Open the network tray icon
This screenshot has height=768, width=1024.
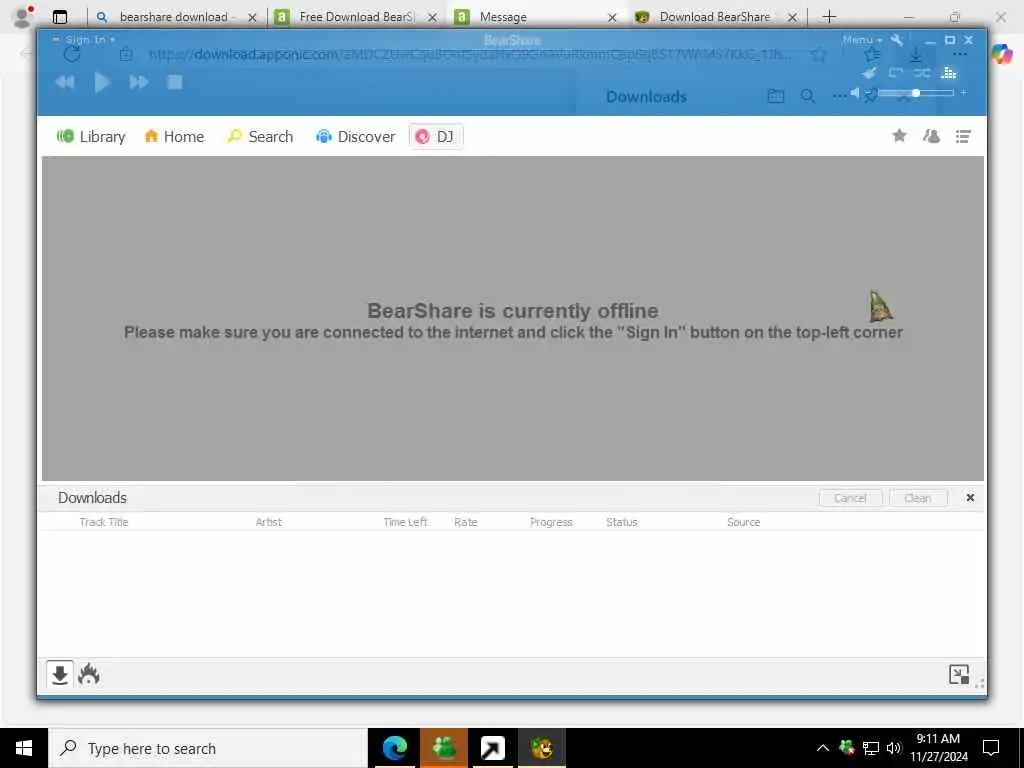point(871,748)
